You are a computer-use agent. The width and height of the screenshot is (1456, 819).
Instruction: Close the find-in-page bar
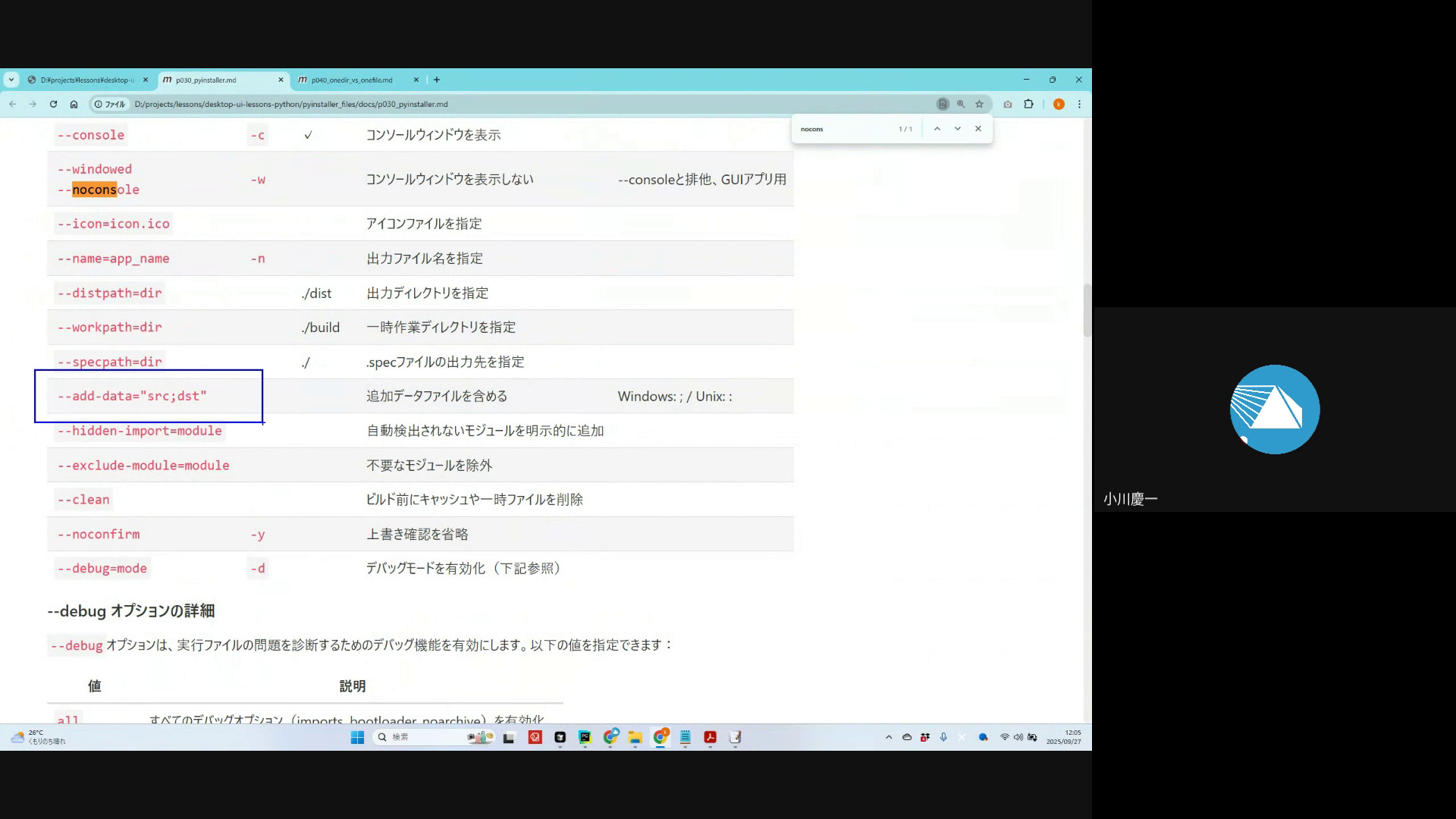(978, 129)
